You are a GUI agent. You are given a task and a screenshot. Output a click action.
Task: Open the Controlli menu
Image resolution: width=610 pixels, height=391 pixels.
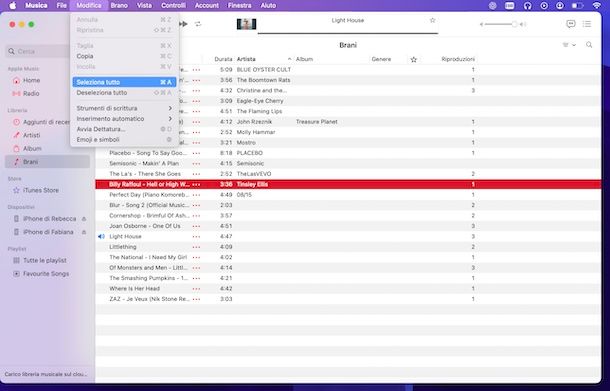173,5
